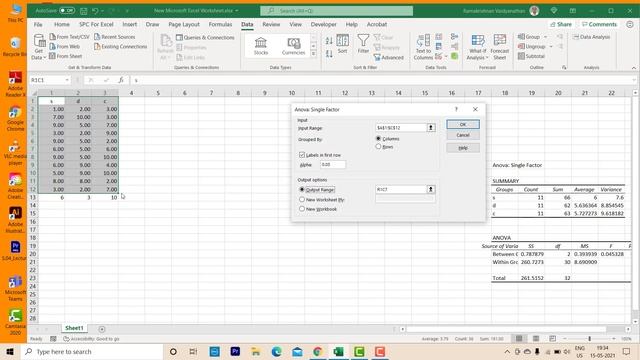Switch to Page Break Preview view
This screenshot has width=640, height=360.
(552, 338)
